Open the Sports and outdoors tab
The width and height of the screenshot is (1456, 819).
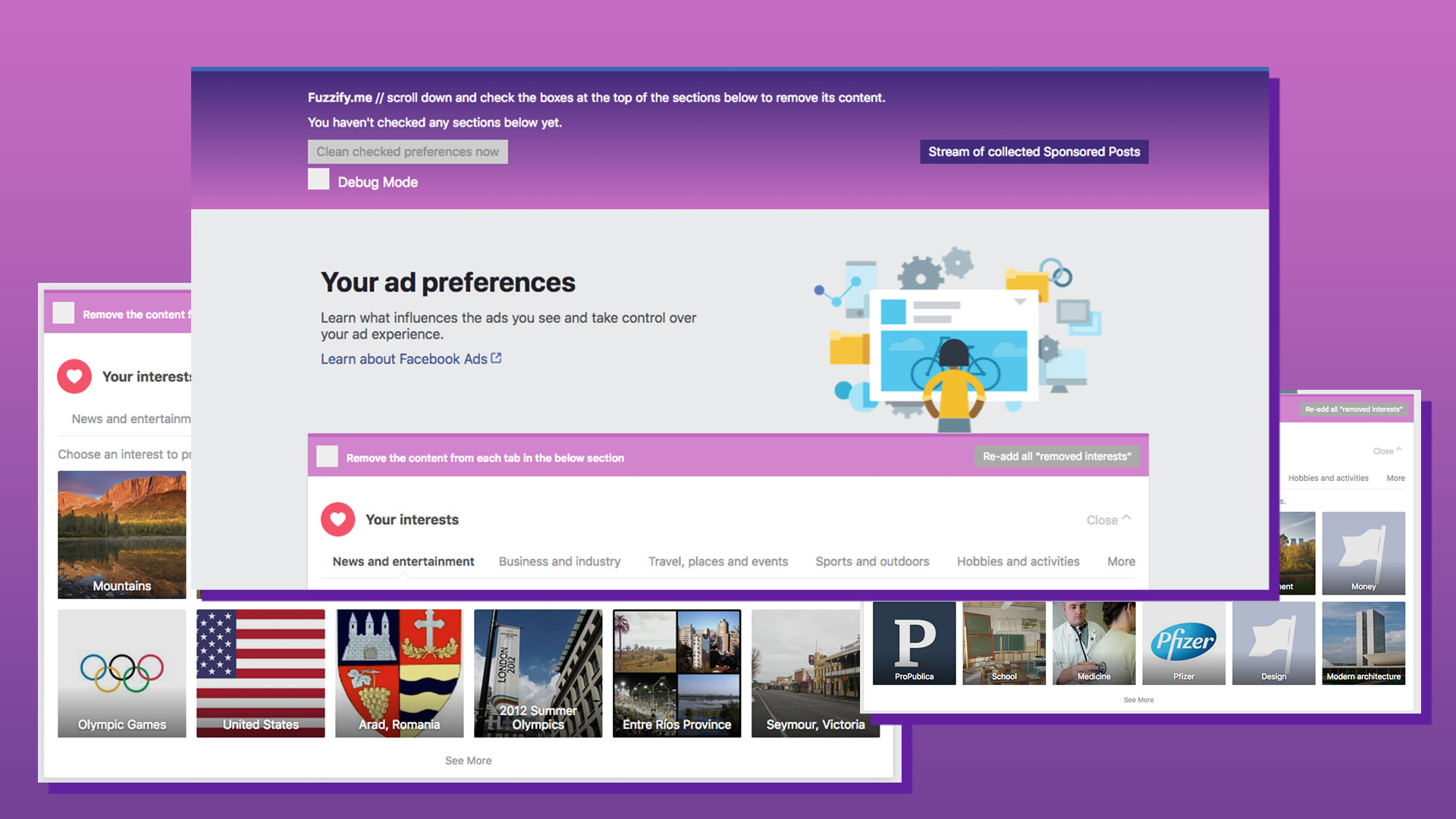[x=872, y=561]
